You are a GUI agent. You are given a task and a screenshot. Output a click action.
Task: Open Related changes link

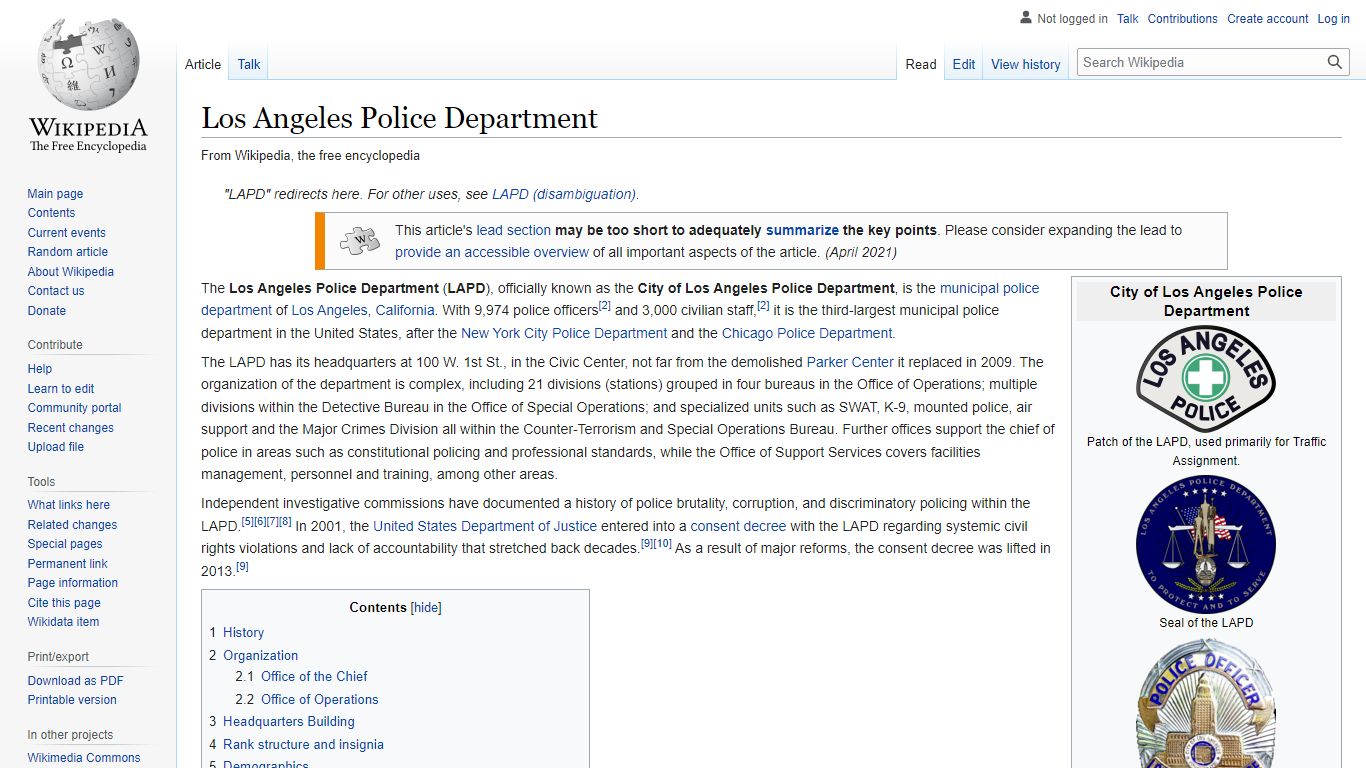tap(72, 525)
